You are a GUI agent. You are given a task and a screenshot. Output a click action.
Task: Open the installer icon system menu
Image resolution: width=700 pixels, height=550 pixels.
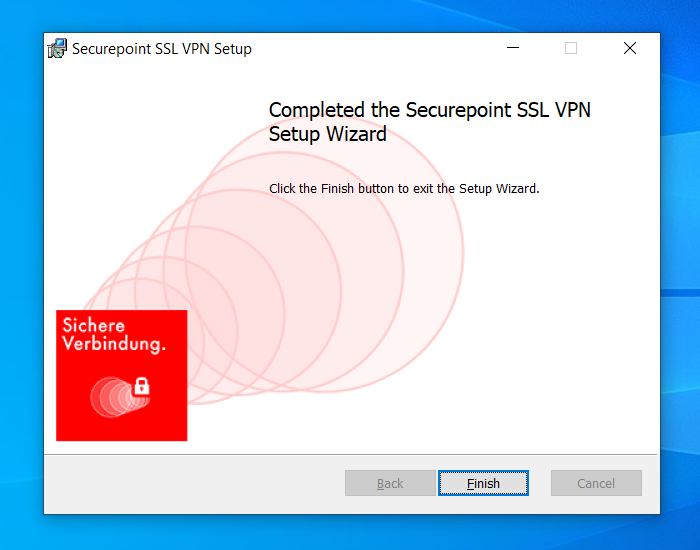[x=57, y=49]
